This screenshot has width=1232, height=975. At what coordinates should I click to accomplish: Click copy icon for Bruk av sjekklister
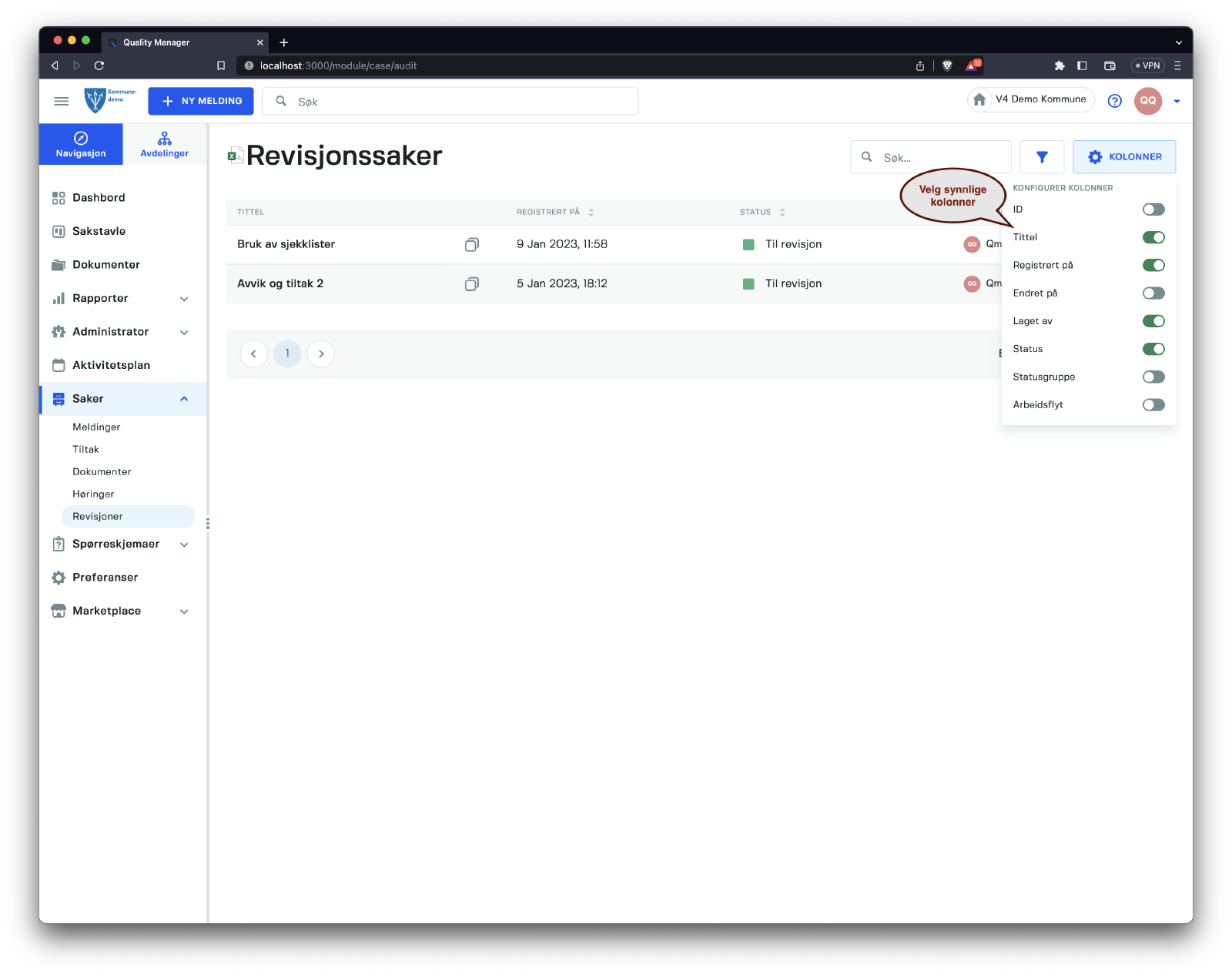[471, 244]
